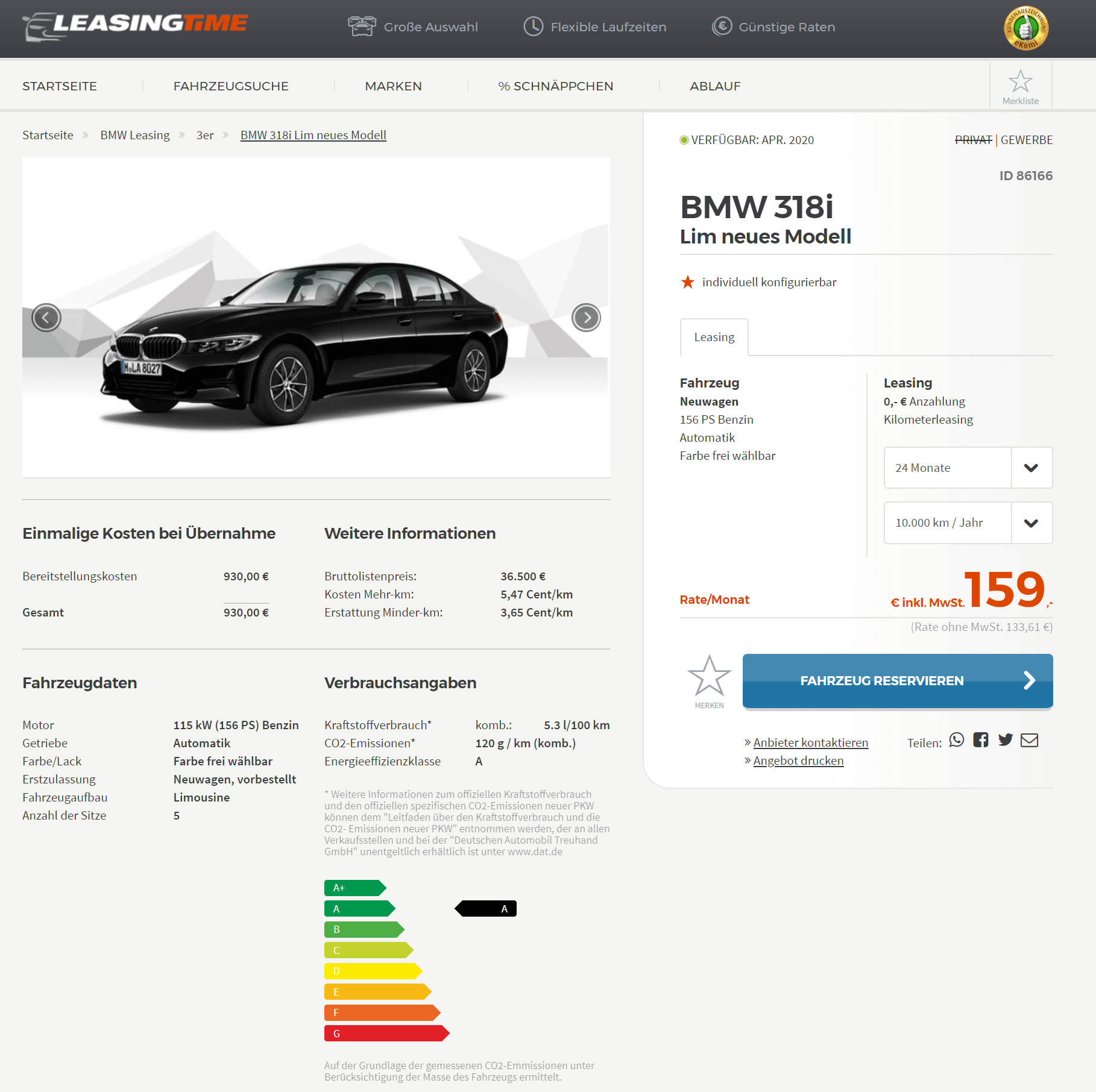Click the orange star next to individuell konfigurierbar
This screenshot has height=1092, width=1096.
point(687,282)
